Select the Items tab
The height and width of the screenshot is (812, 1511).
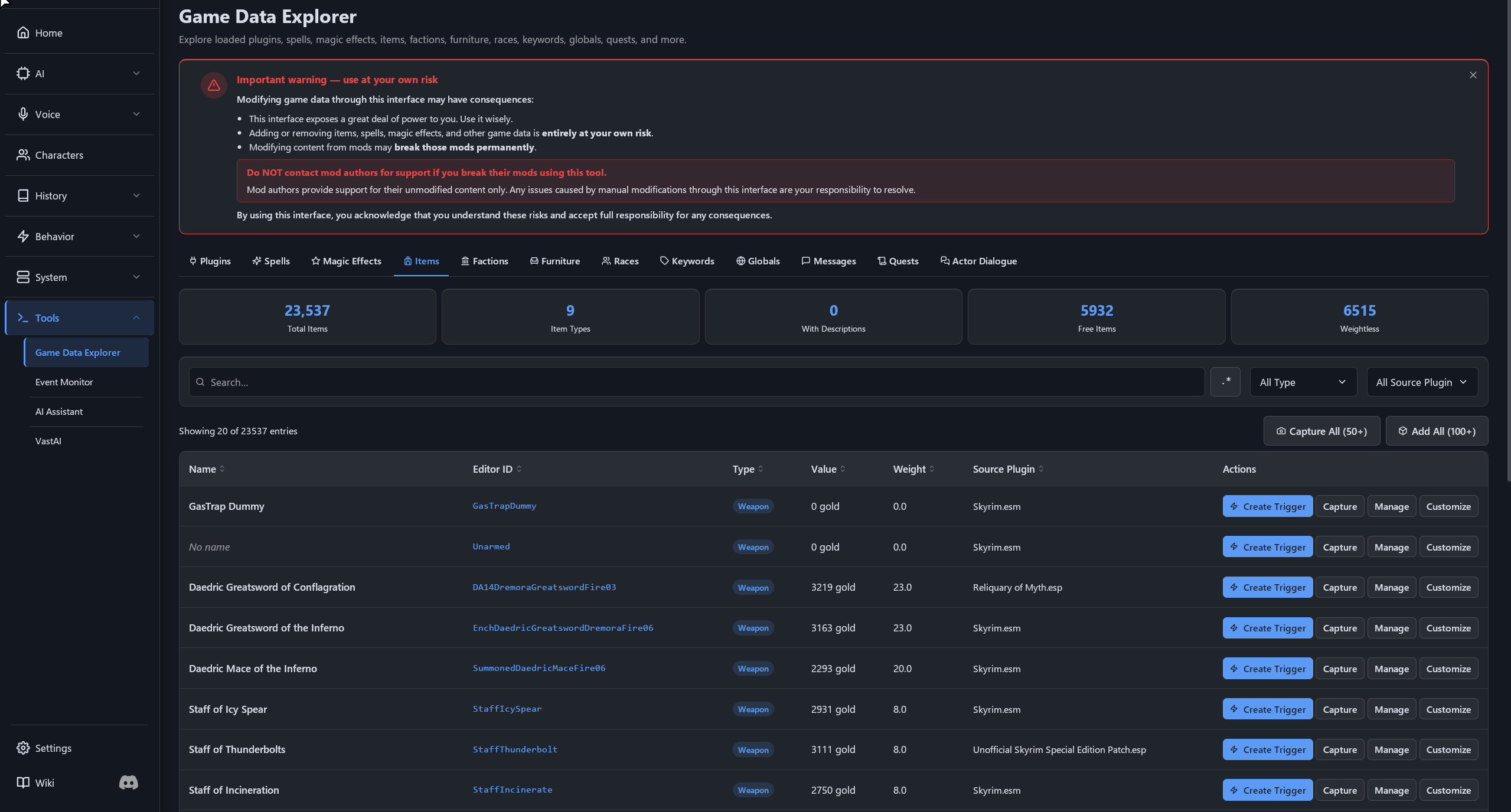421,261
